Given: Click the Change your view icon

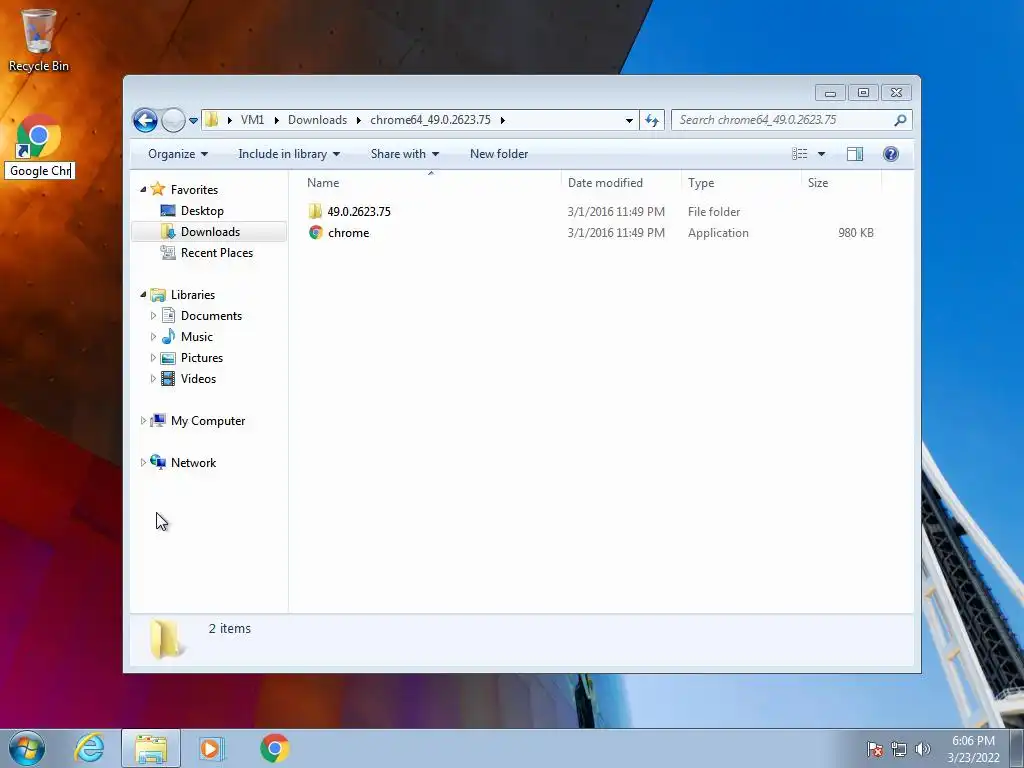Looking at the screenshot, I should pos(800,154).
